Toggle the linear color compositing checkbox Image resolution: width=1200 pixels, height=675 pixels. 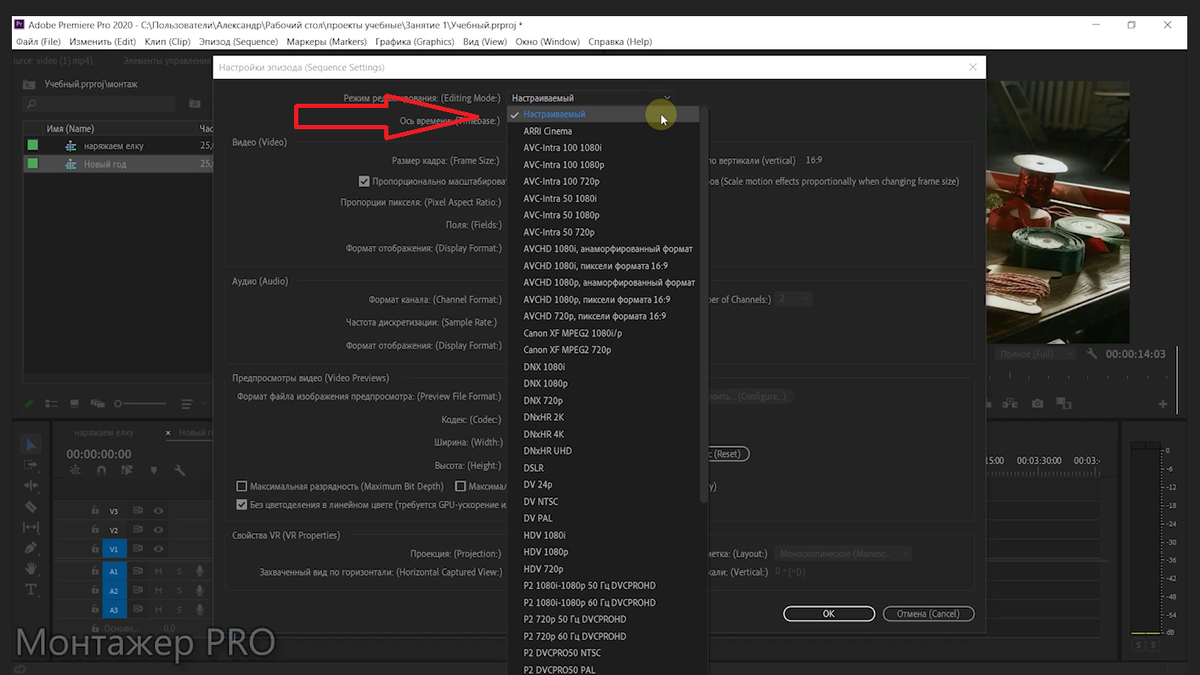[x=242, y=505]
